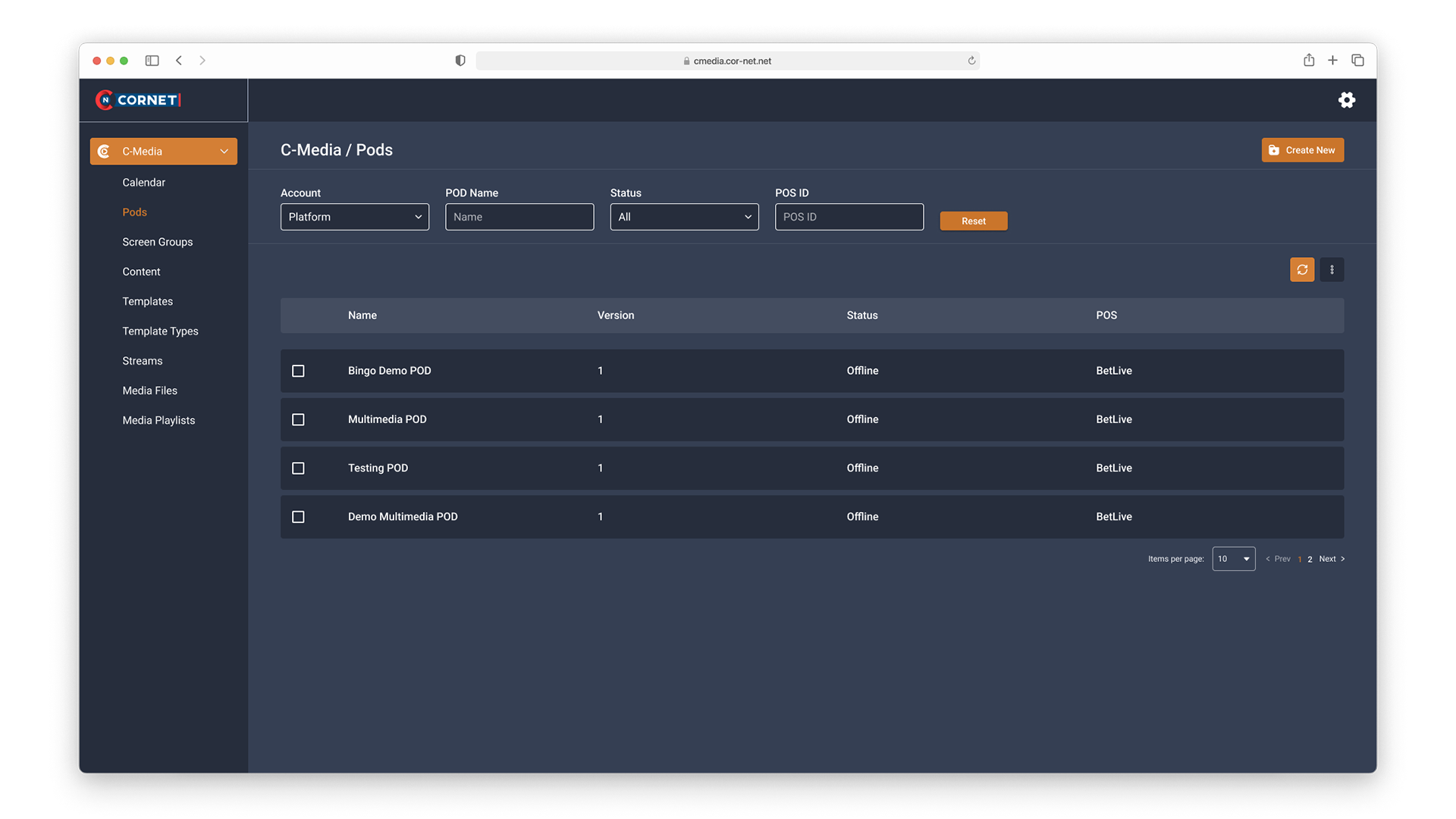
Task: Open Streams in sidebar
Action: pos(142,361)
